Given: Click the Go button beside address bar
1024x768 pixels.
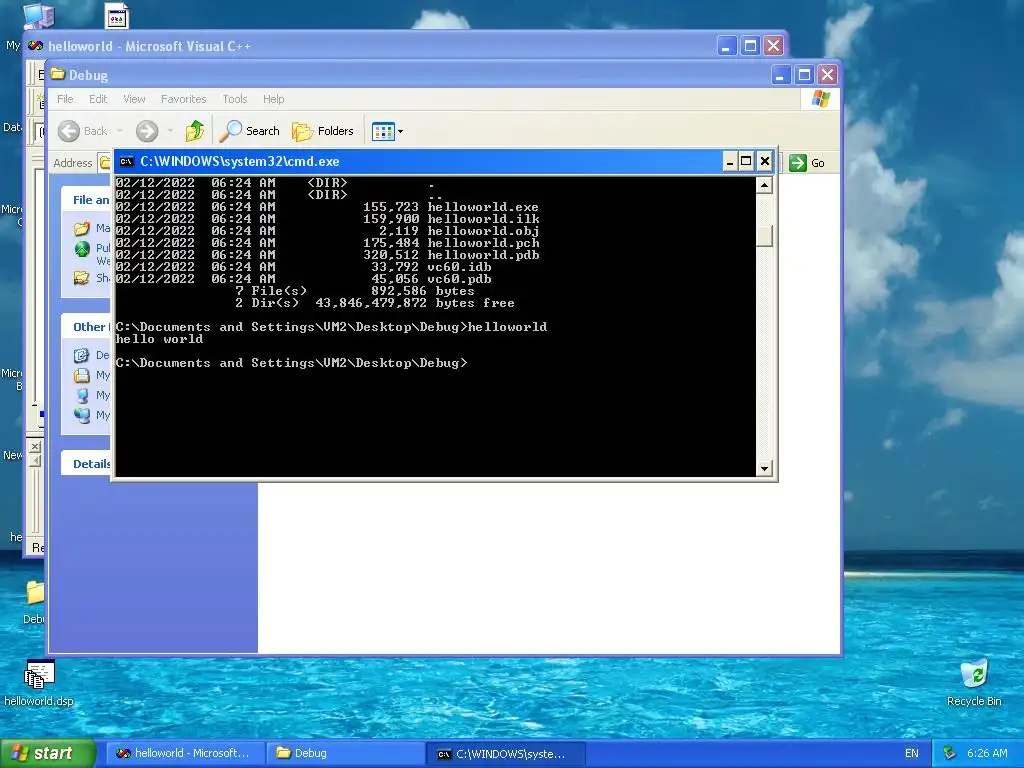Looking at the screenshot, I should (807, 163).
